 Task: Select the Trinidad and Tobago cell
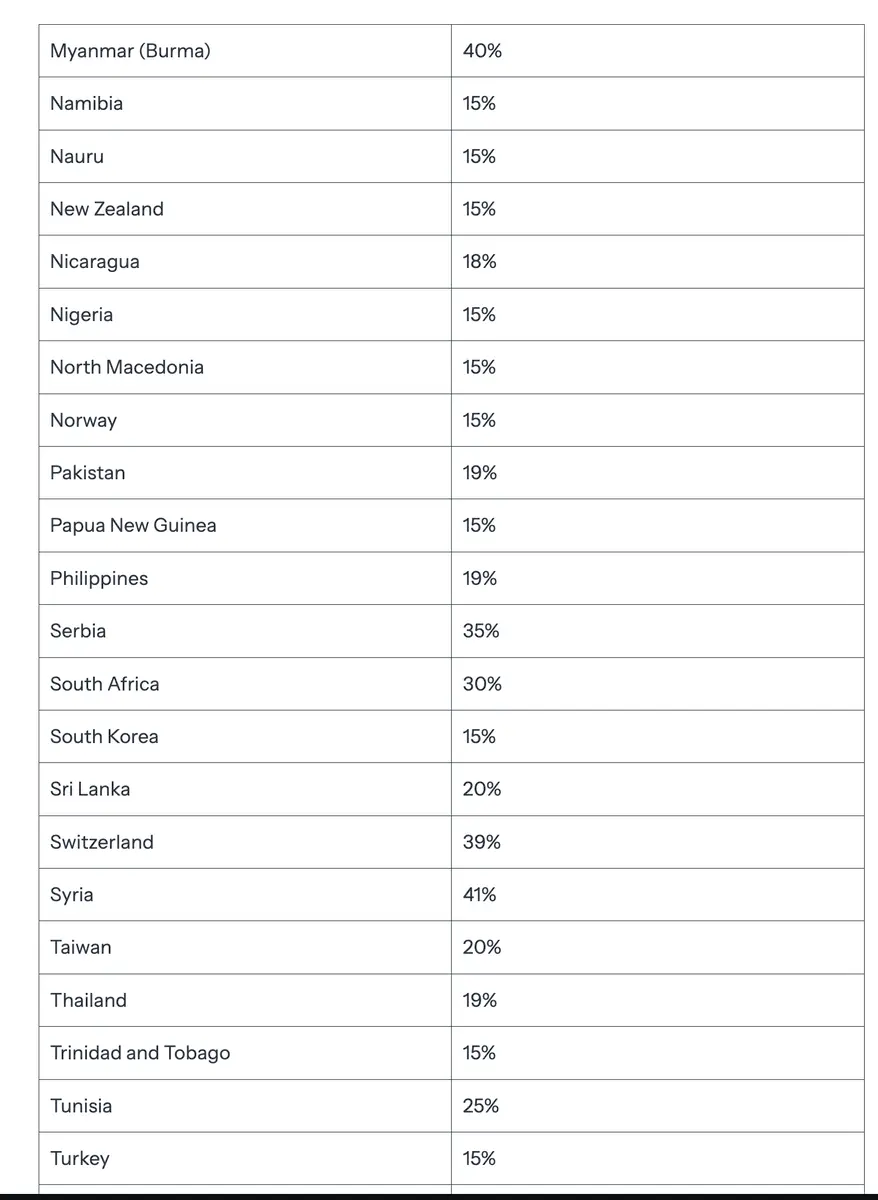(245, 1053)
